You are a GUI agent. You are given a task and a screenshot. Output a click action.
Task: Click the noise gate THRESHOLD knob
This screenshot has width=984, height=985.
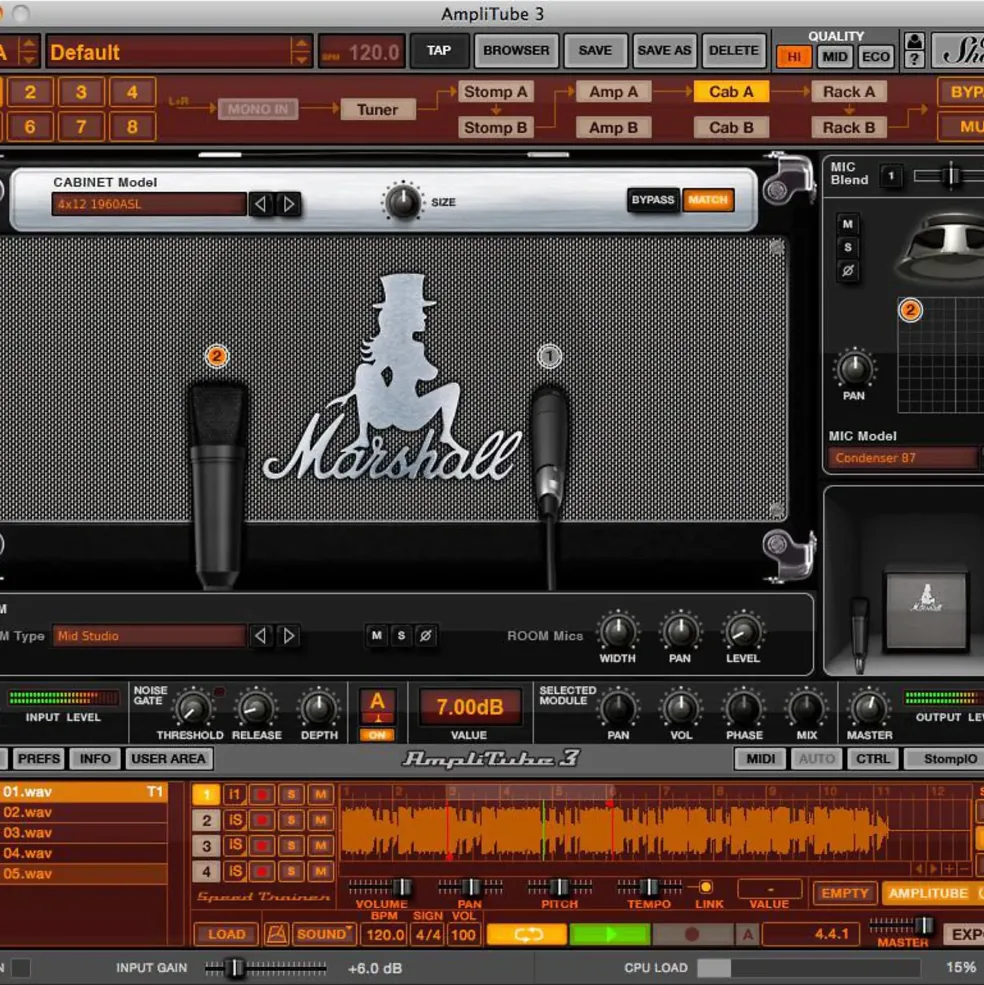[x=192, y=709]
